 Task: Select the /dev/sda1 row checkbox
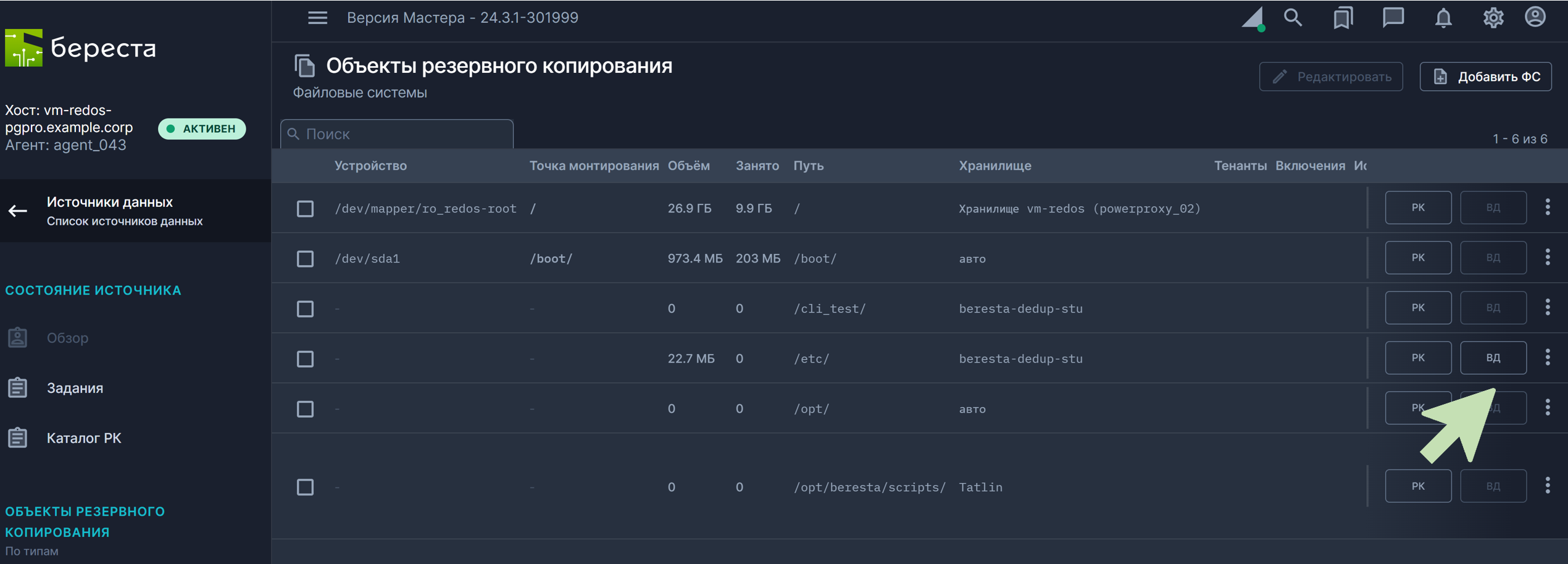[305, 259]
